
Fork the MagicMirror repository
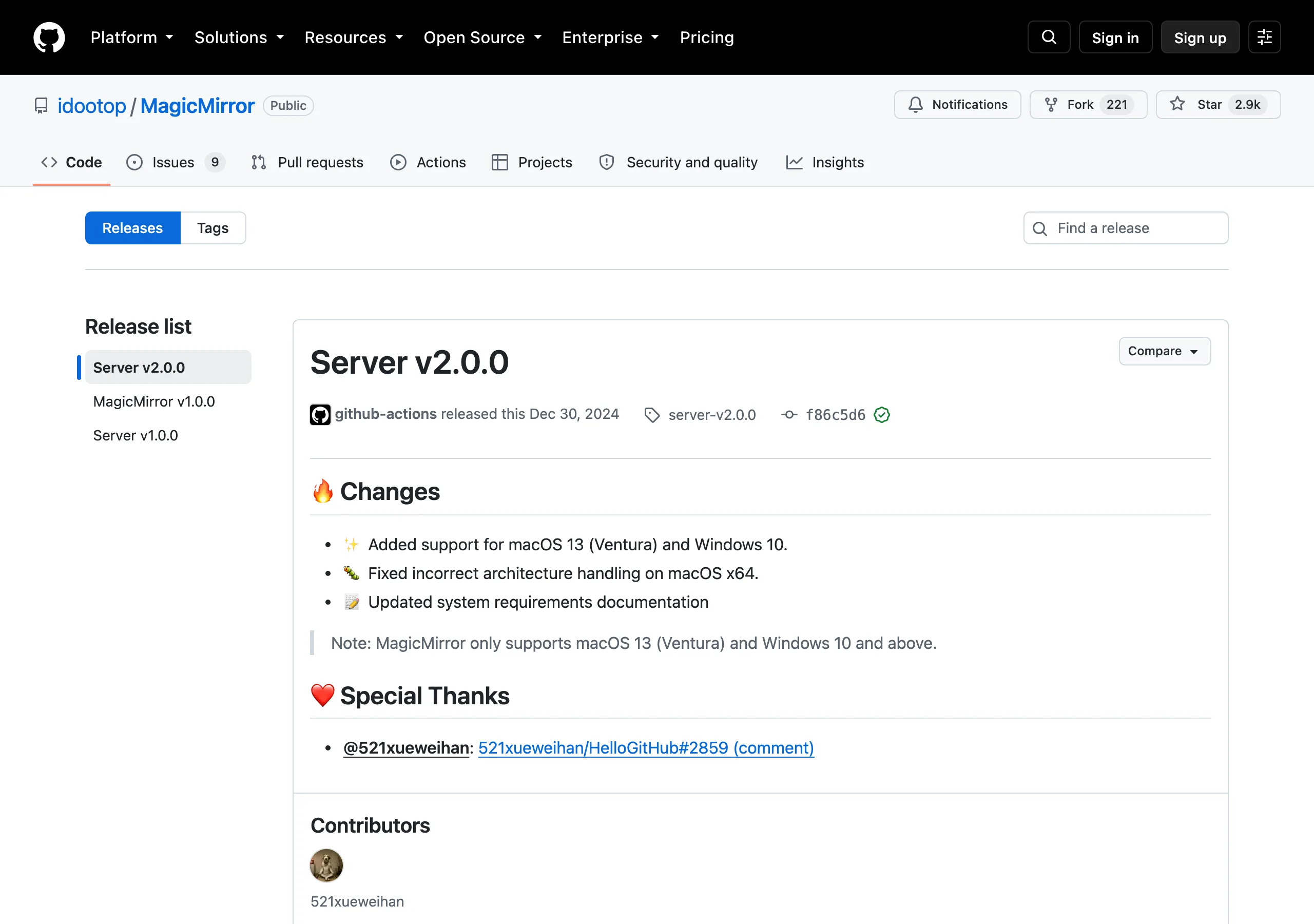point(1088,105)
